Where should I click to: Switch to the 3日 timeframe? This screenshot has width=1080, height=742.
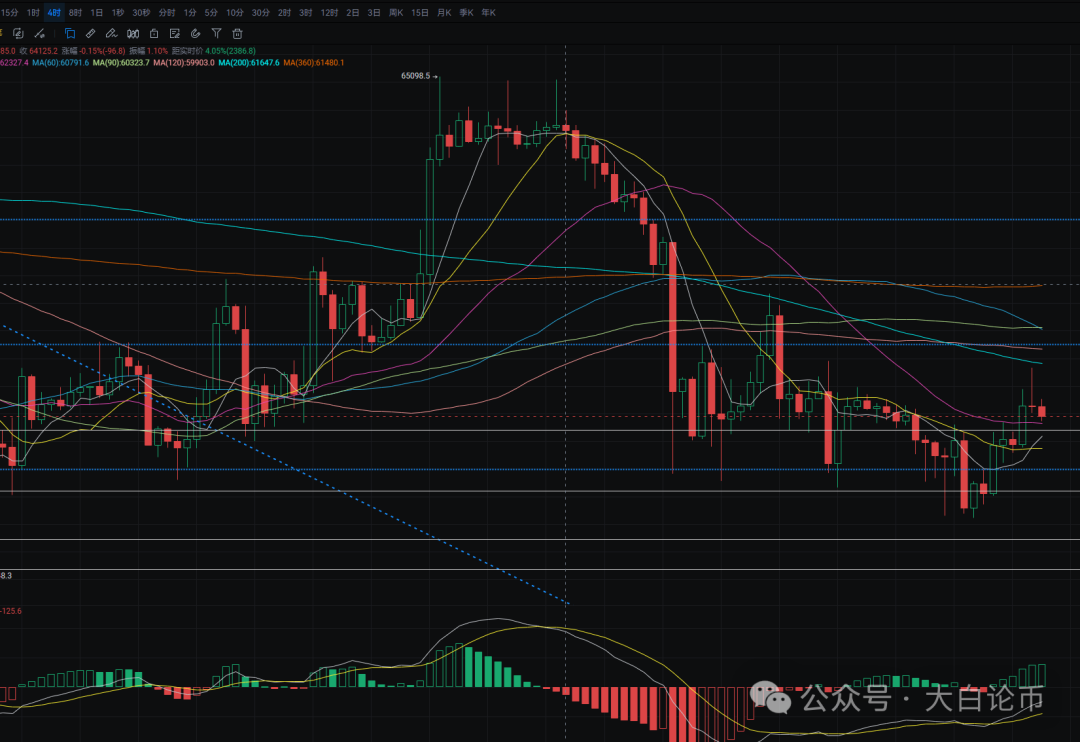click(x=374, y=12)
